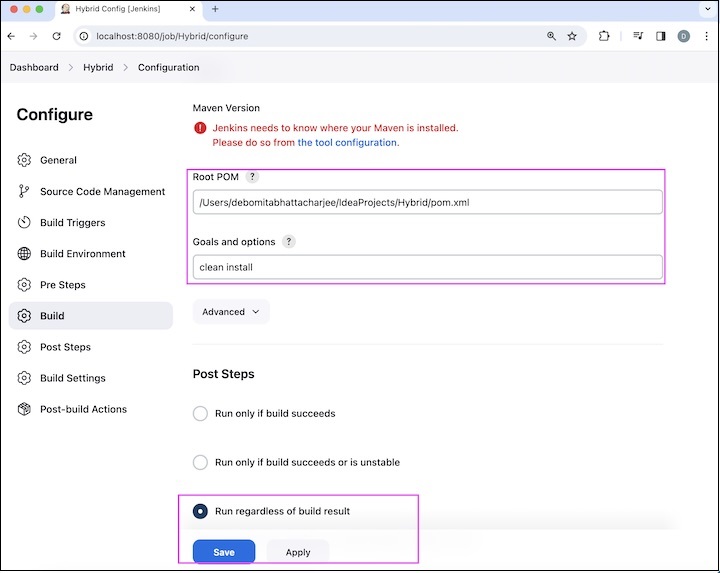720x573 pixels.
Task: Click the Goals and options help icon
Action: pyautogui.click(x=289, y=242)
